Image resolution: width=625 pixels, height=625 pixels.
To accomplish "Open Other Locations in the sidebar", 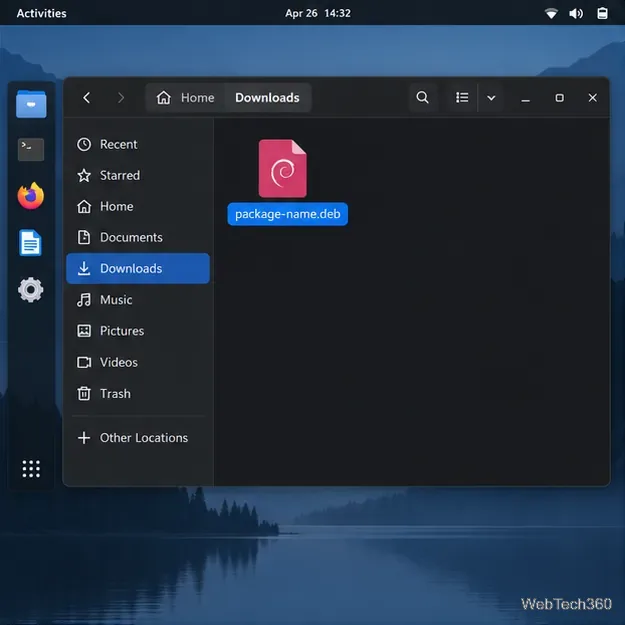I will tap(138, 438).
